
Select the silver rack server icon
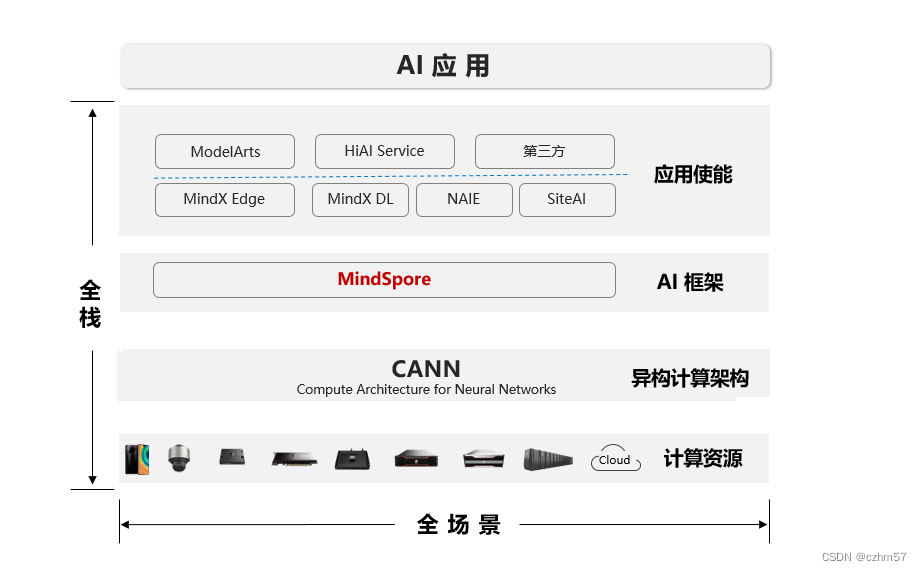coord(483,458)
